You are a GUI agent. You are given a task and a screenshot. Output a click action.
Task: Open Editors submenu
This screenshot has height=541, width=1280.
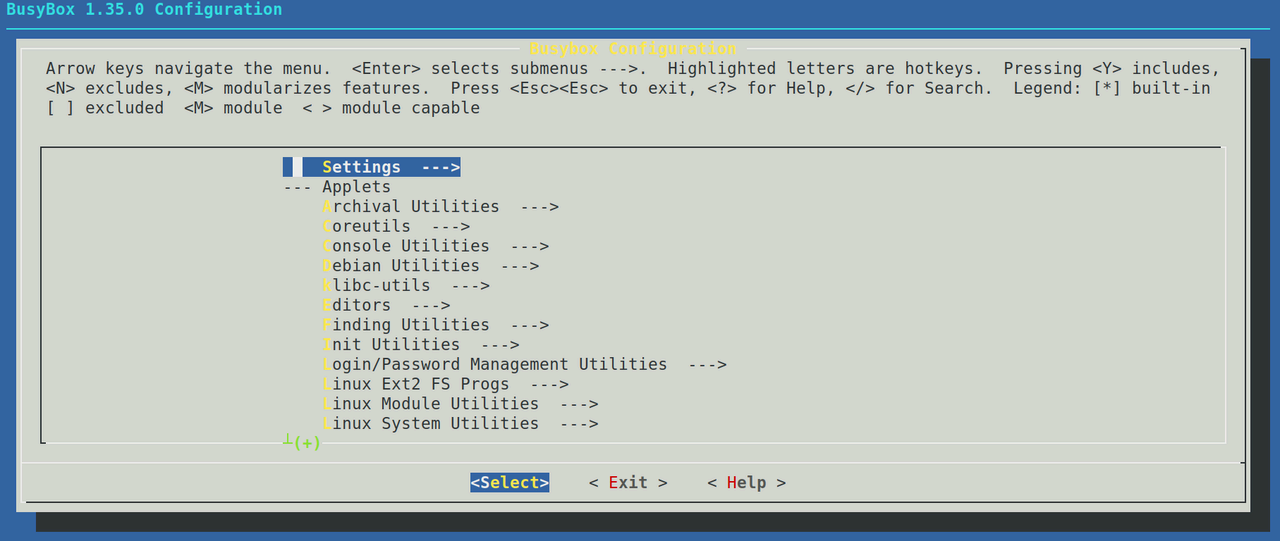[386, 305]
